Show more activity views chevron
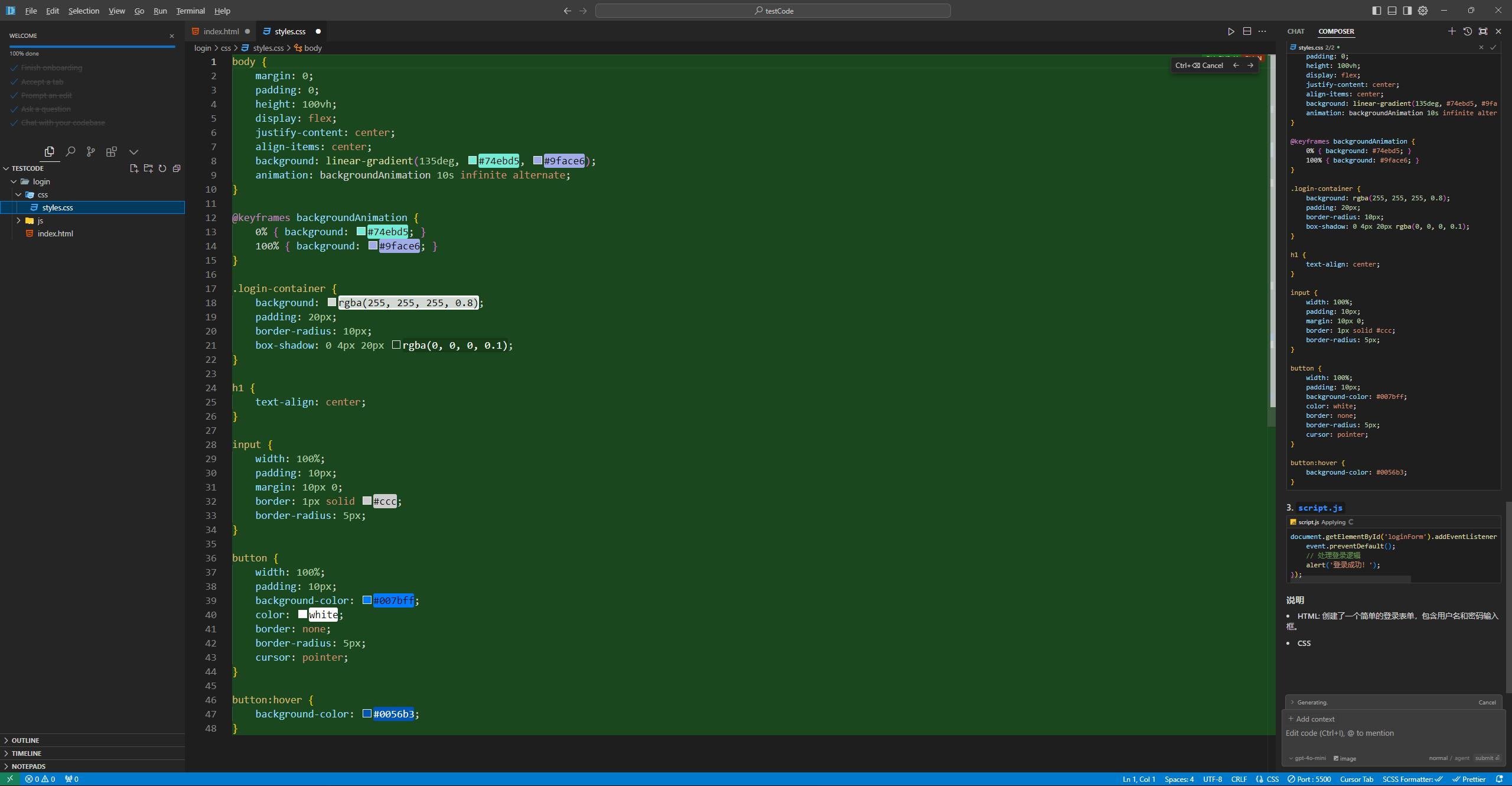 point(133,152)
